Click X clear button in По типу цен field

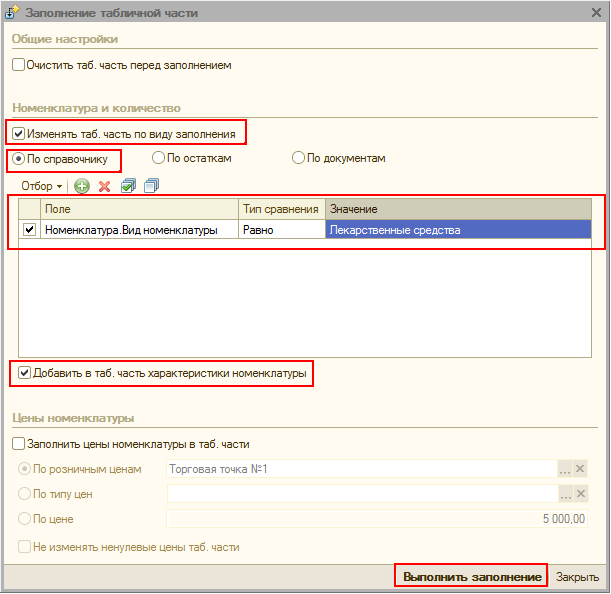581,494
